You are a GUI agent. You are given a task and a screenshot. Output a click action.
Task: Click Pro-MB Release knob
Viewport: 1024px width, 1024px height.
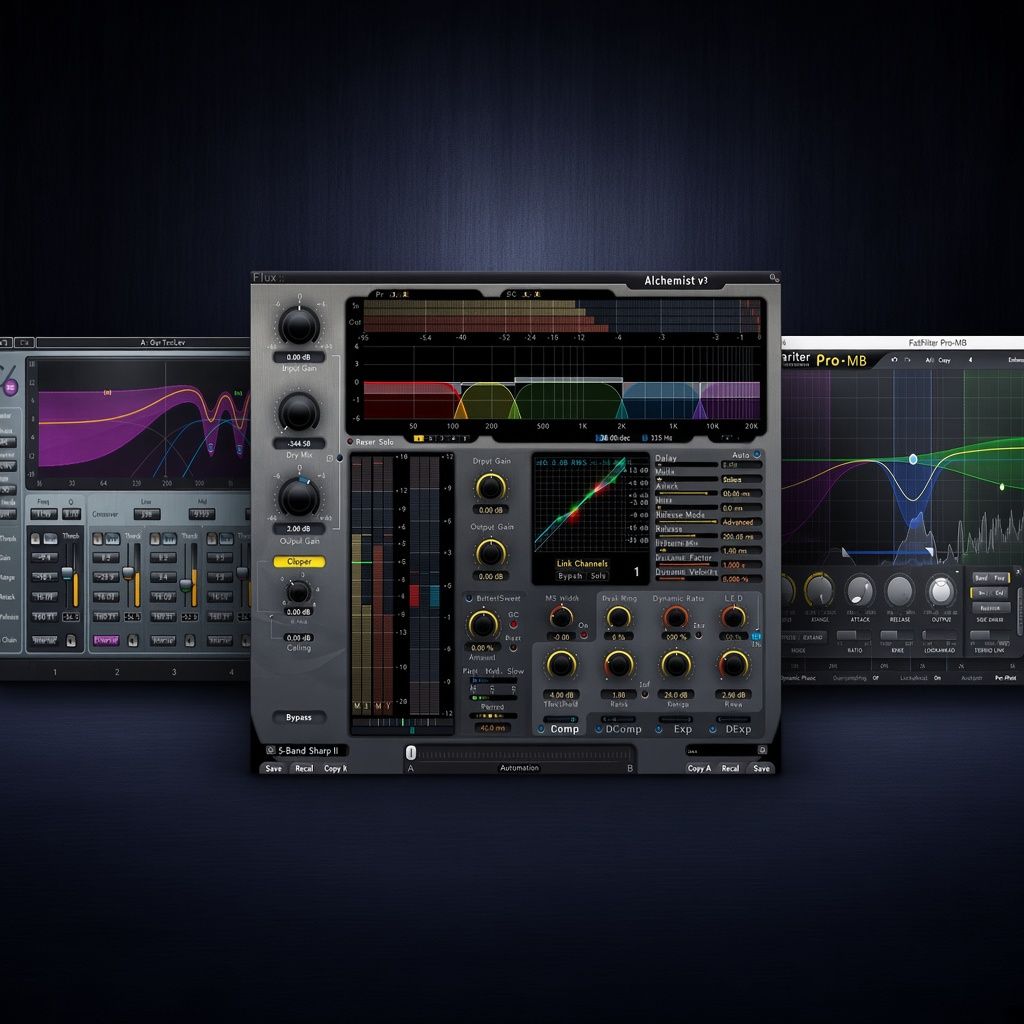(x=899, y=590)
